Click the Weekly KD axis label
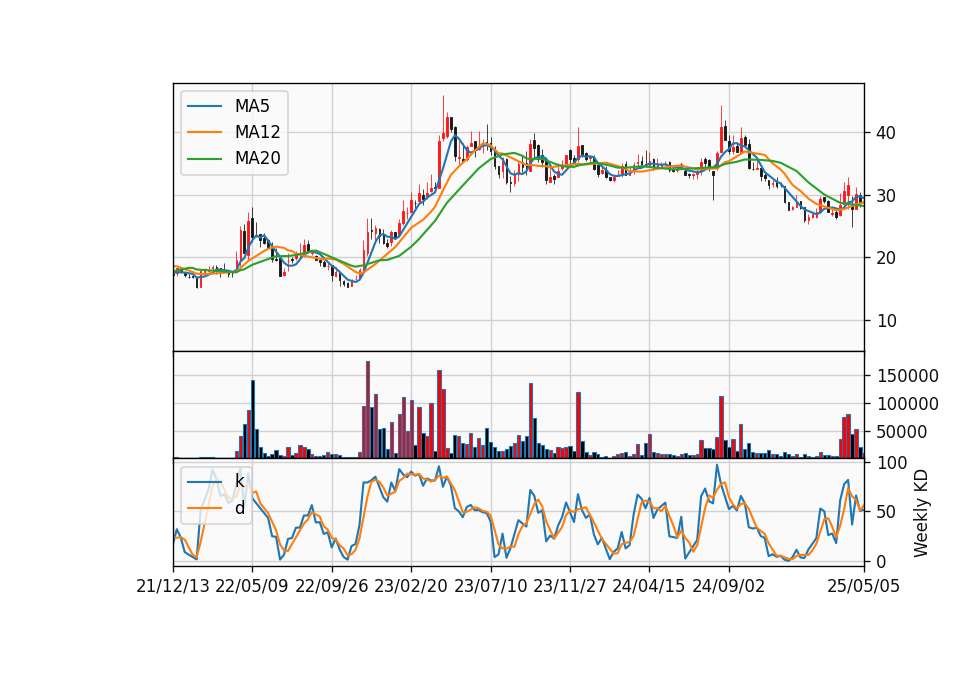The width and height of the screenshot is (960, 690). tap(920, 514)
